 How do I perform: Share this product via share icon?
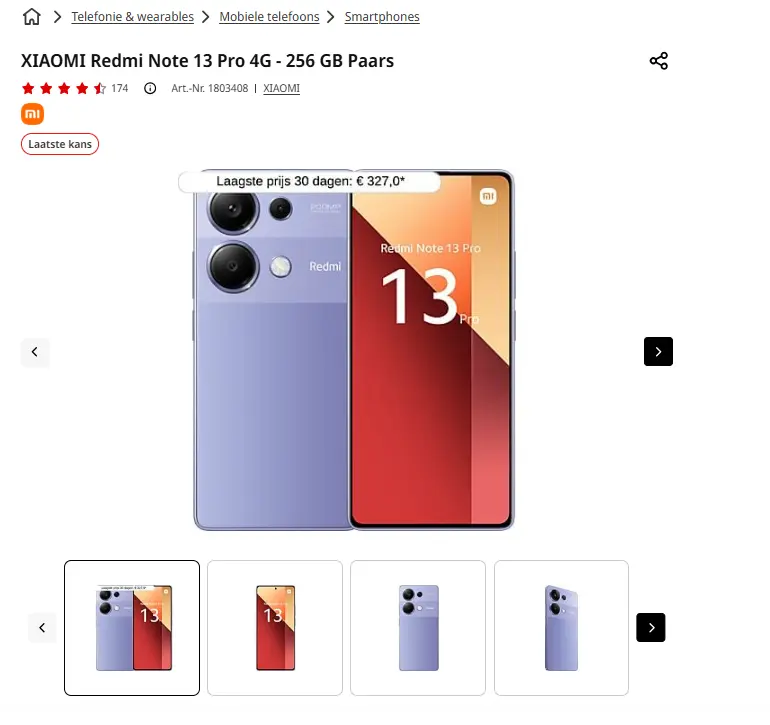point(659,61)
